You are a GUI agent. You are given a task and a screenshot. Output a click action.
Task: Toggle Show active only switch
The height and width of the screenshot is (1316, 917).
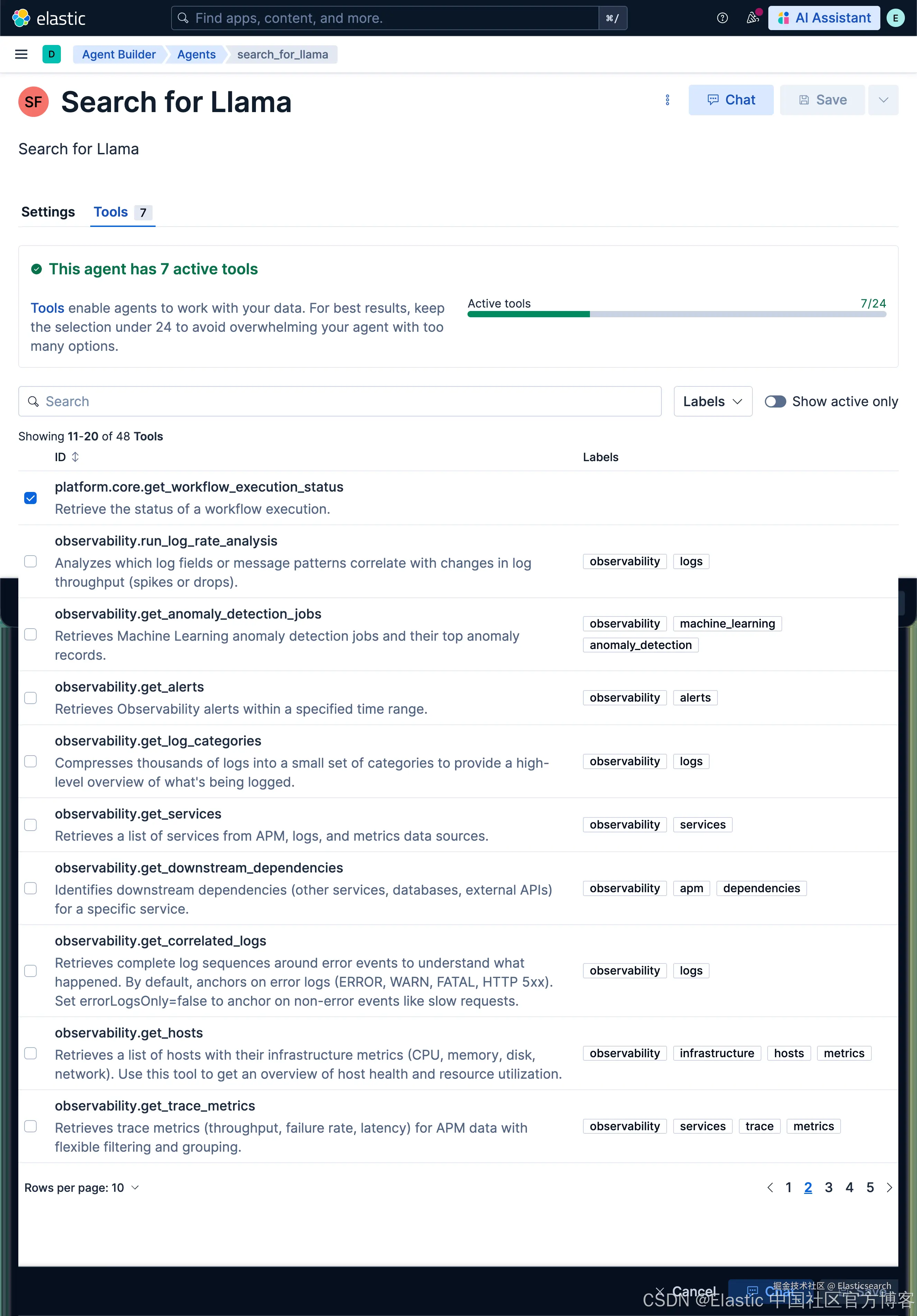[x=775, y=401]
